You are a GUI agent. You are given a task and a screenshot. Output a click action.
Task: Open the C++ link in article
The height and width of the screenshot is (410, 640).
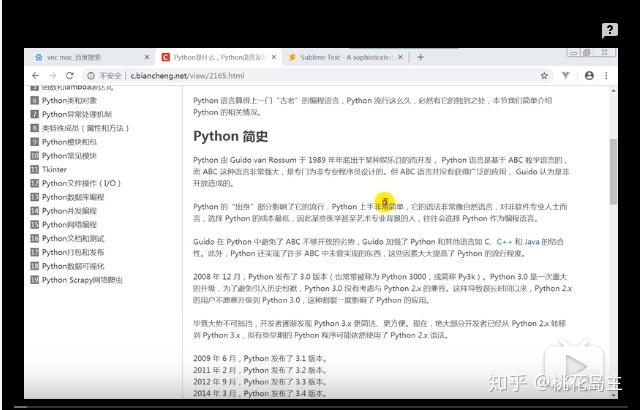coord(504,242)
